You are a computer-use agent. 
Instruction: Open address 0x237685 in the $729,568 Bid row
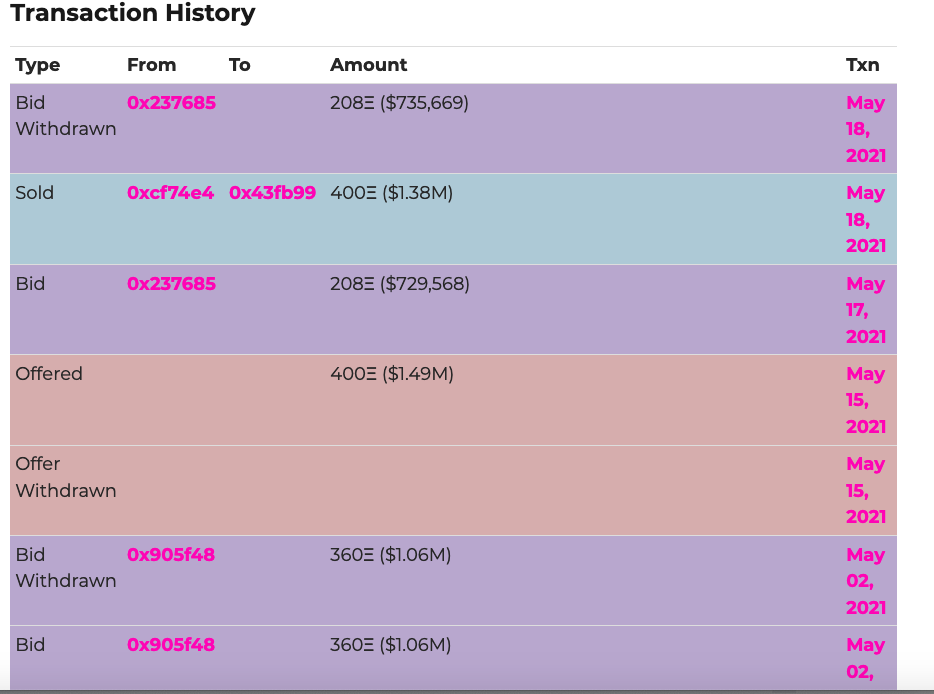[x=171, y=284]
